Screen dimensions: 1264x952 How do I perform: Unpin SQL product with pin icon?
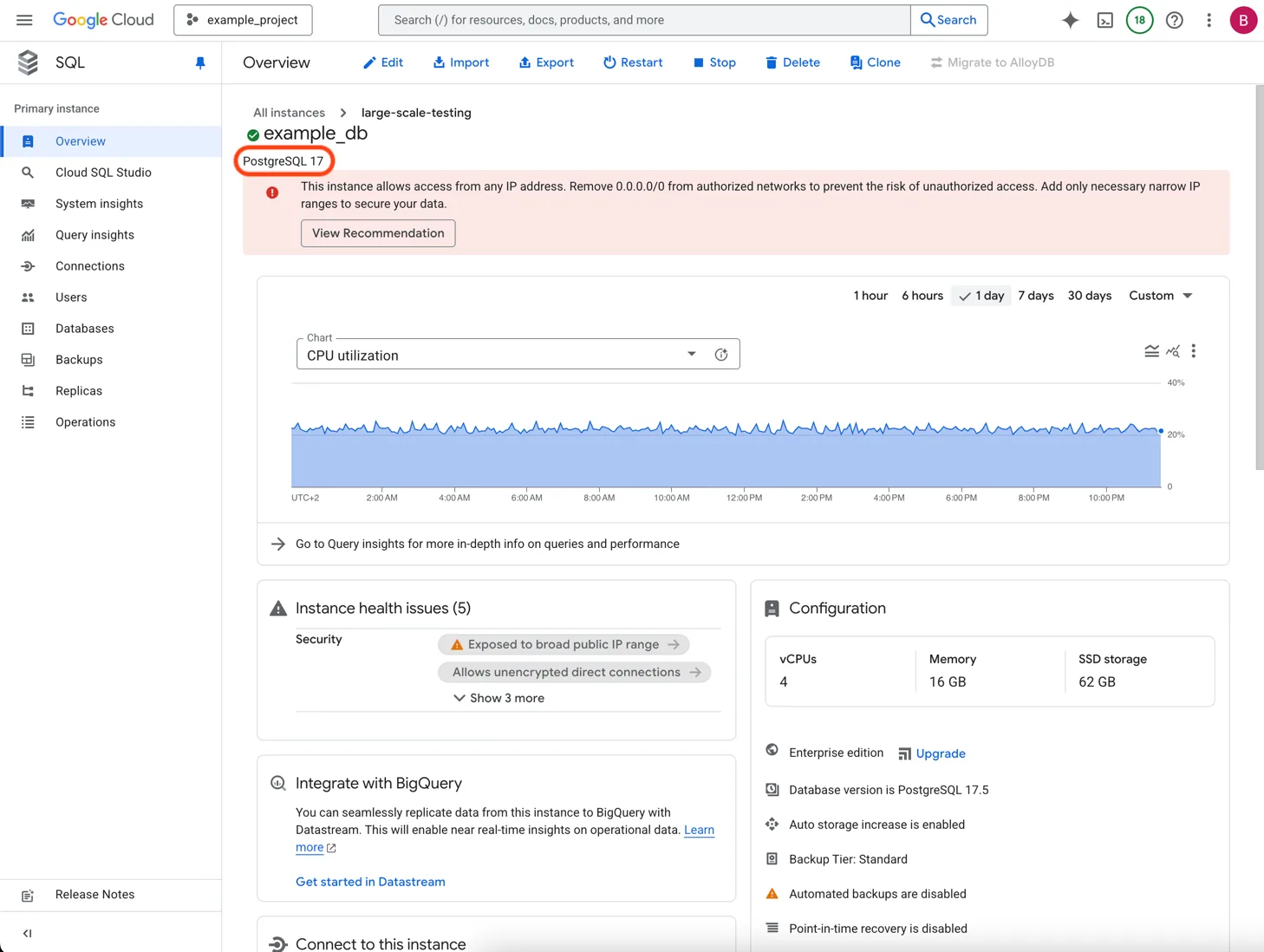coord(200,62)
